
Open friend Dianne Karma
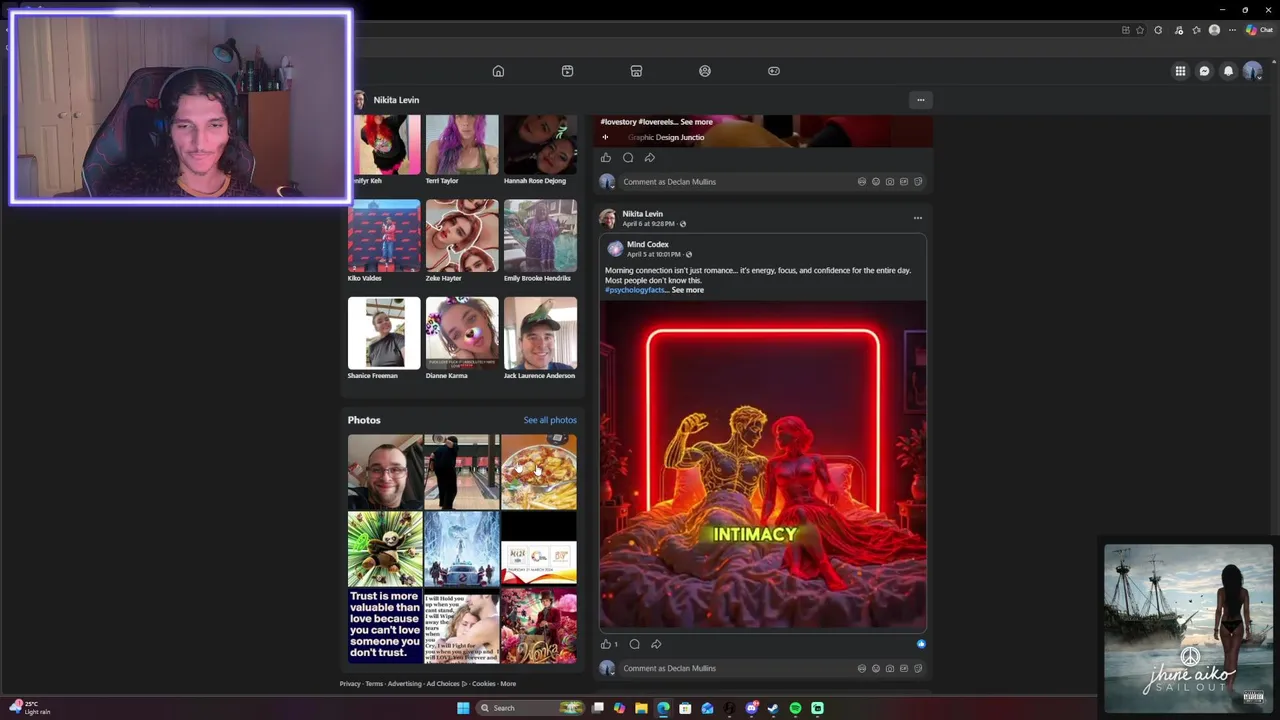tap(462, 333)
